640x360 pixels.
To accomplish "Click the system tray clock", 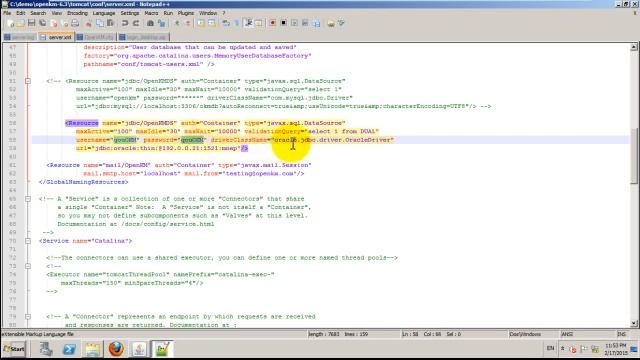I will pyautogui.click(x=616, y=349).
